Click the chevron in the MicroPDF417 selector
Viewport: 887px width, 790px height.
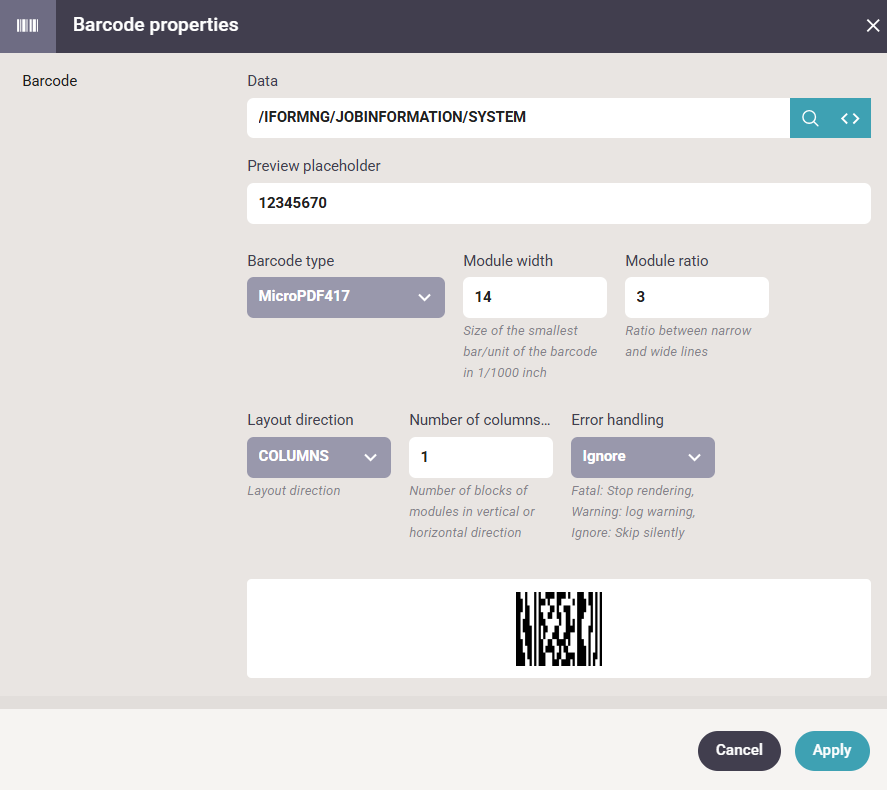424,297
